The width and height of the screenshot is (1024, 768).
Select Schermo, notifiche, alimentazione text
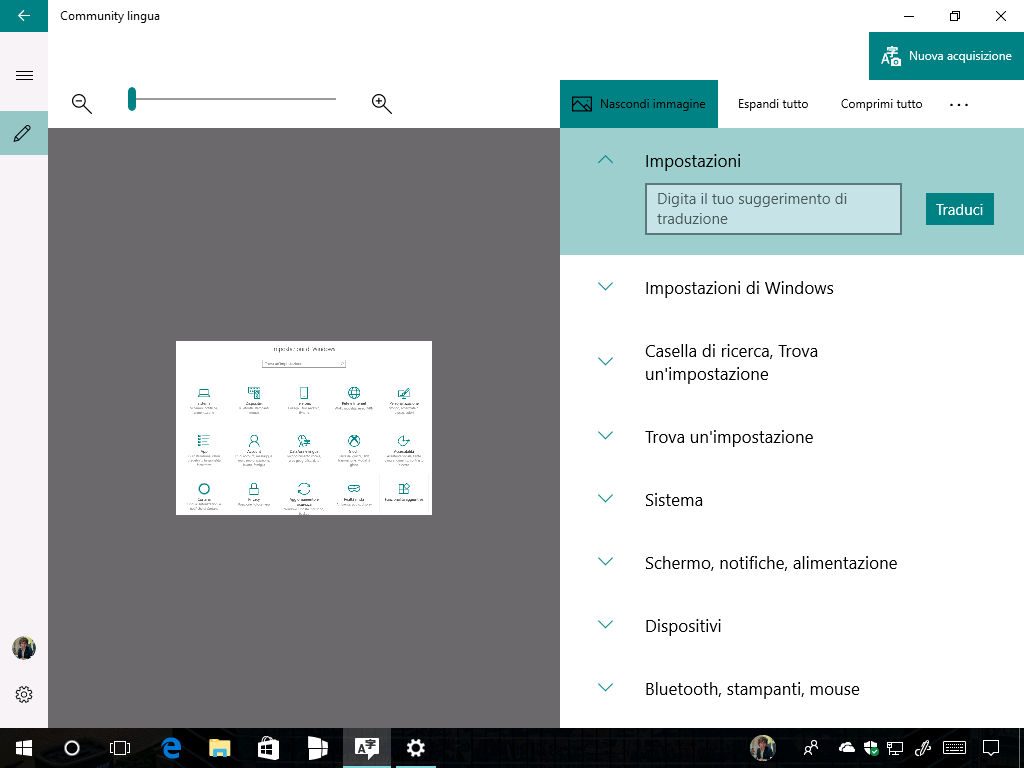[771, 563]
